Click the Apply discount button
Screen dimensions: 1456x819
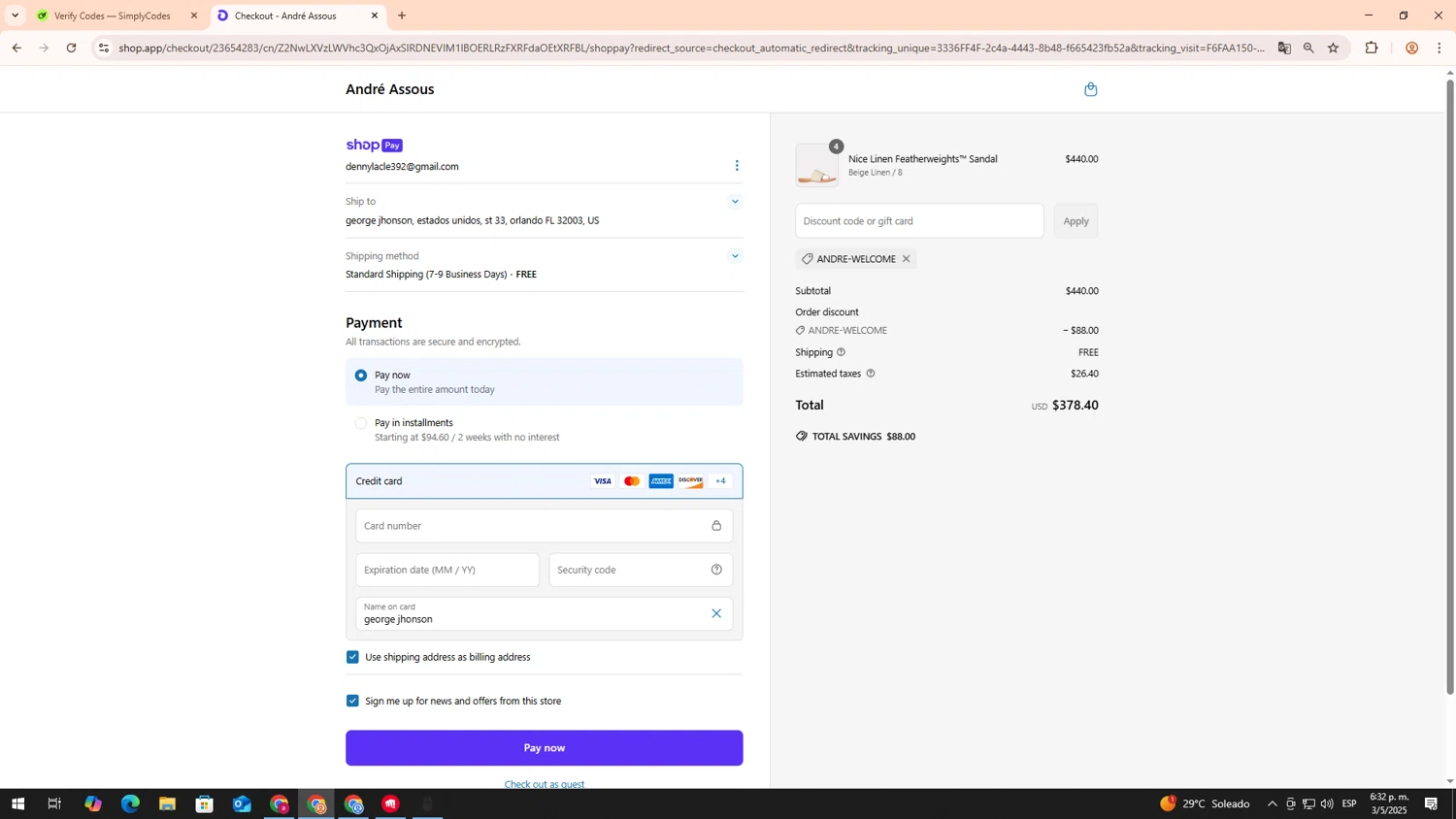(x=1075, y=221)
